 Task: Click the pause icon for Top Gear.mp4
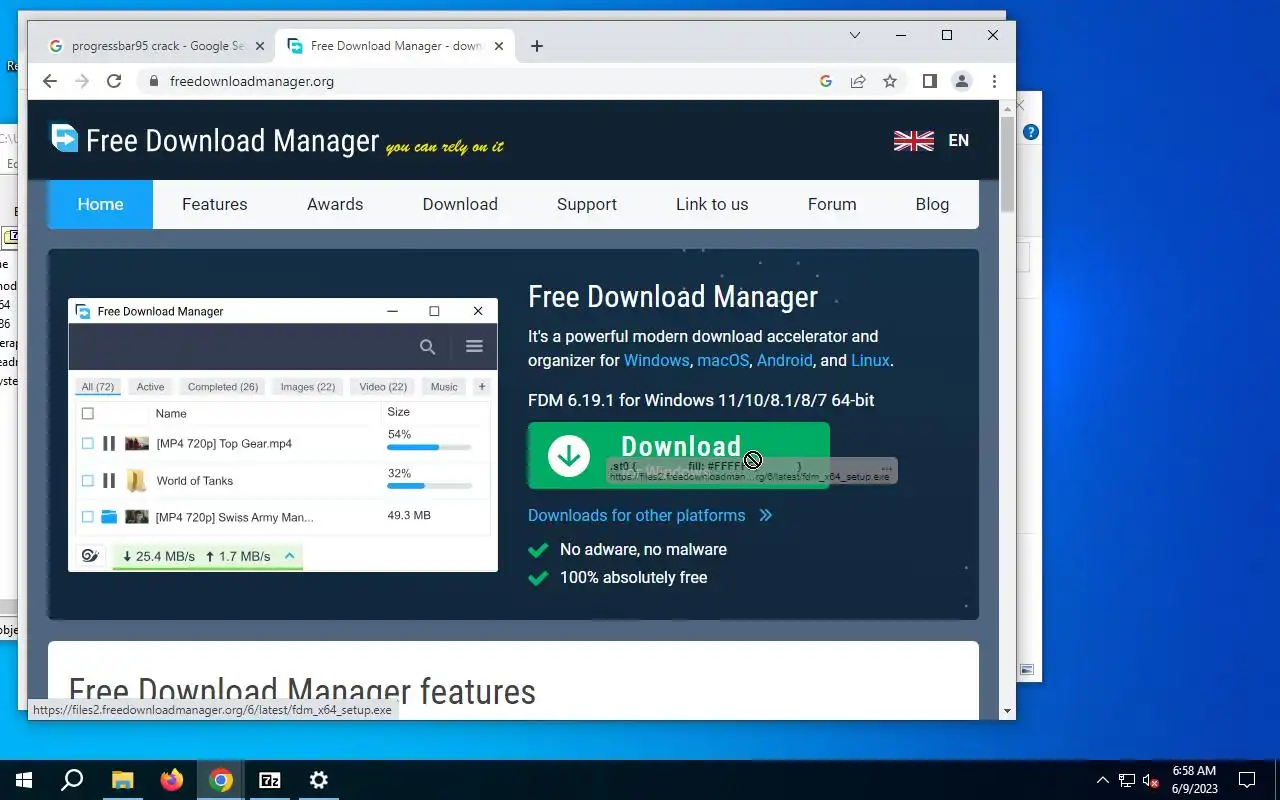[109, 443]
